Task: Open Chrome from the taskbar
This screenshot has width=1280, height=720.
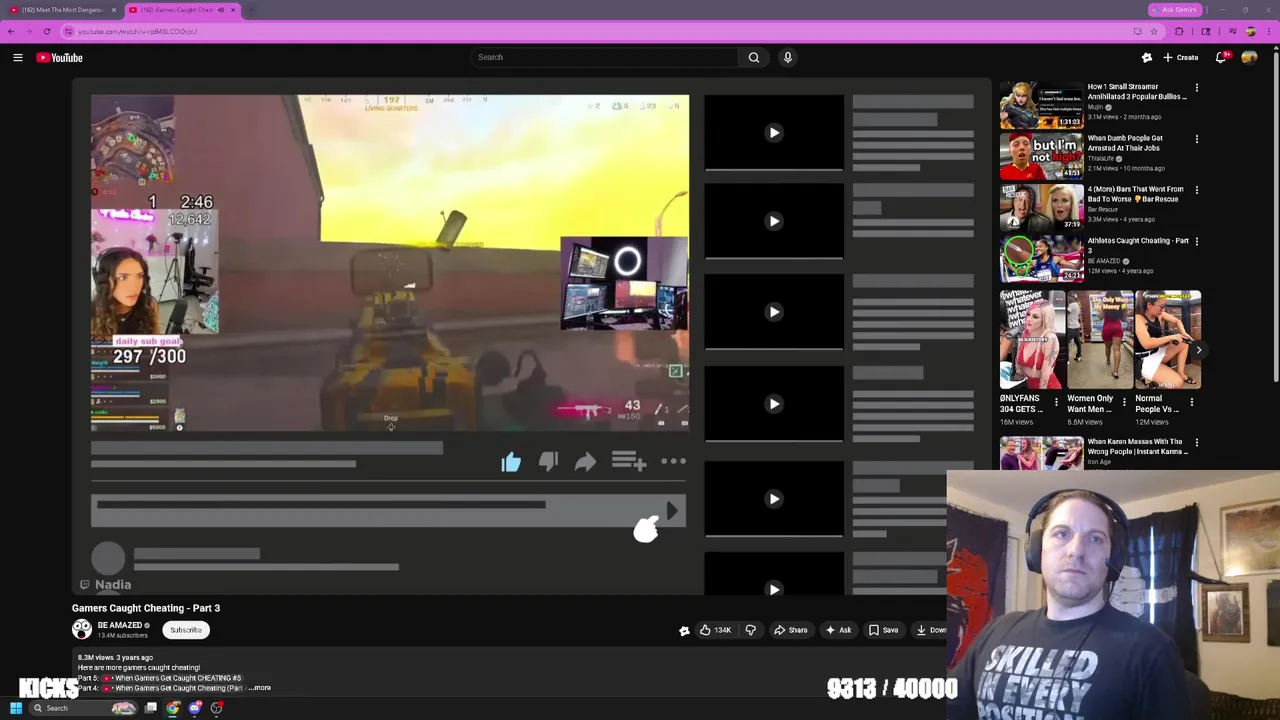Action: point(173,708)
